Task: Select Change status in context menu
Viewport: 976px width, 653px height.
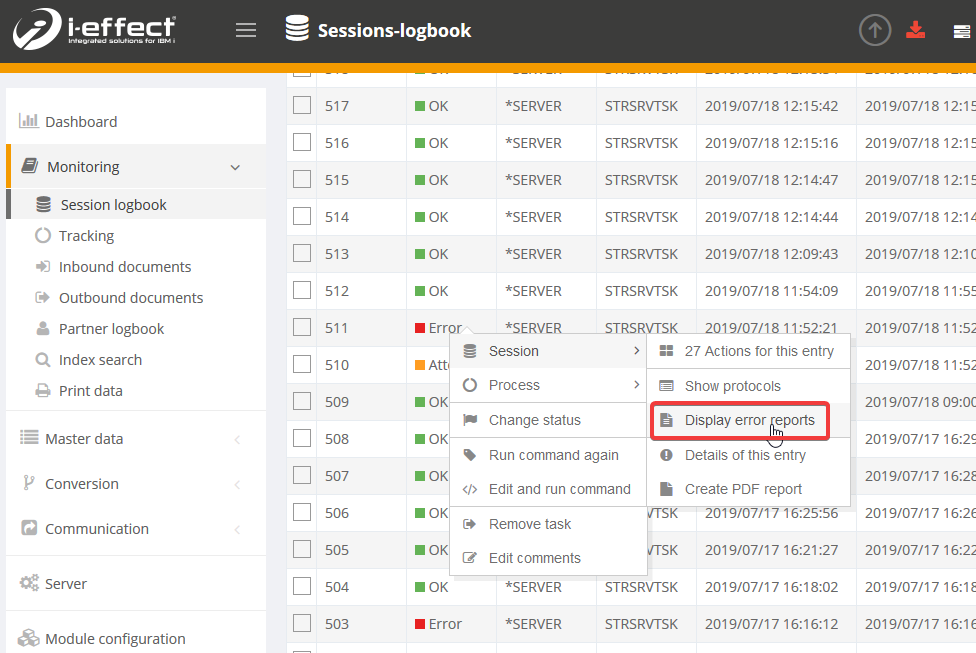Action: (x=534, y=420)
